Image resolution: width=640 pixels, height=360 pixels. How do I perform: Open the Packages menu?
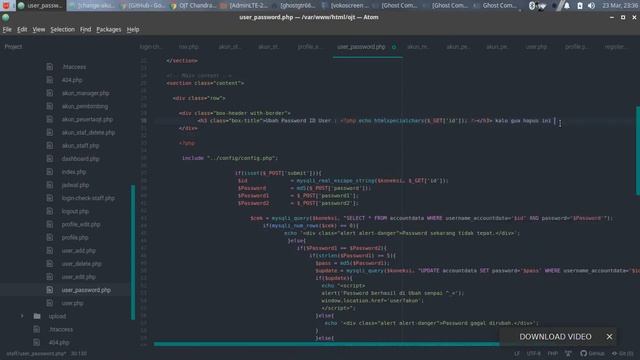tap(109, 29)
